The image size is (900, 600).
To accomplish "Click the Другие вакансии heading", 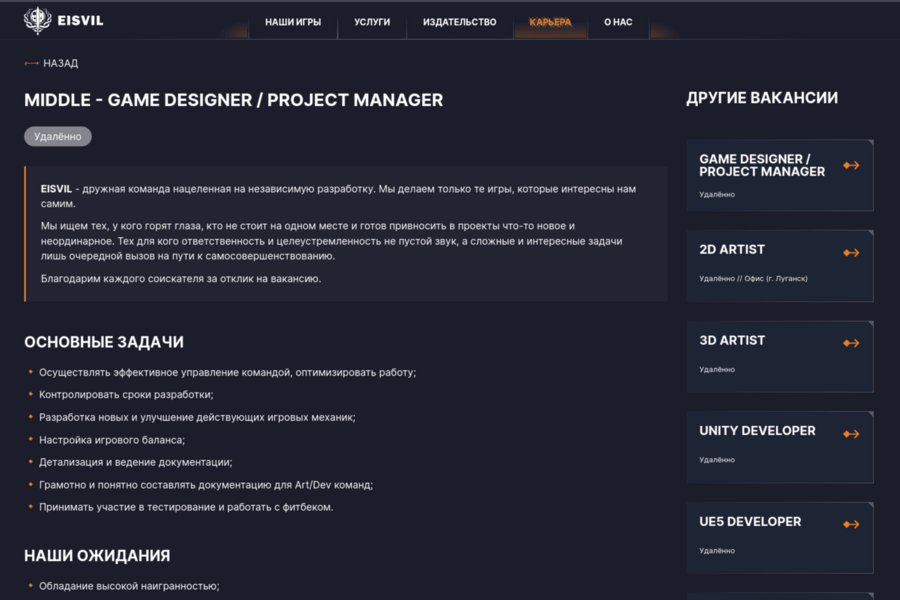I will click(762, 98).
